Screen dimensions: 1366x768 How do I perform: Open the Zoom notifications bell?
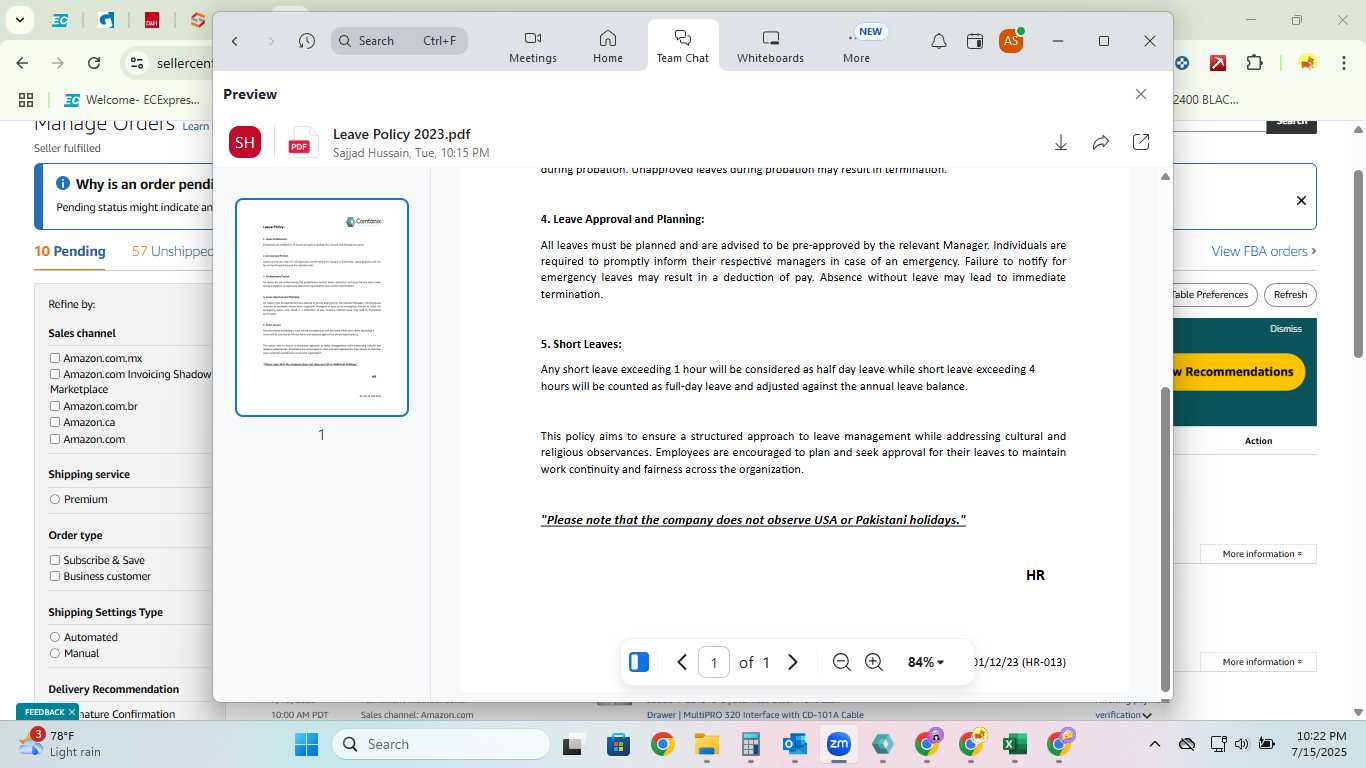(x=939, y=41)
